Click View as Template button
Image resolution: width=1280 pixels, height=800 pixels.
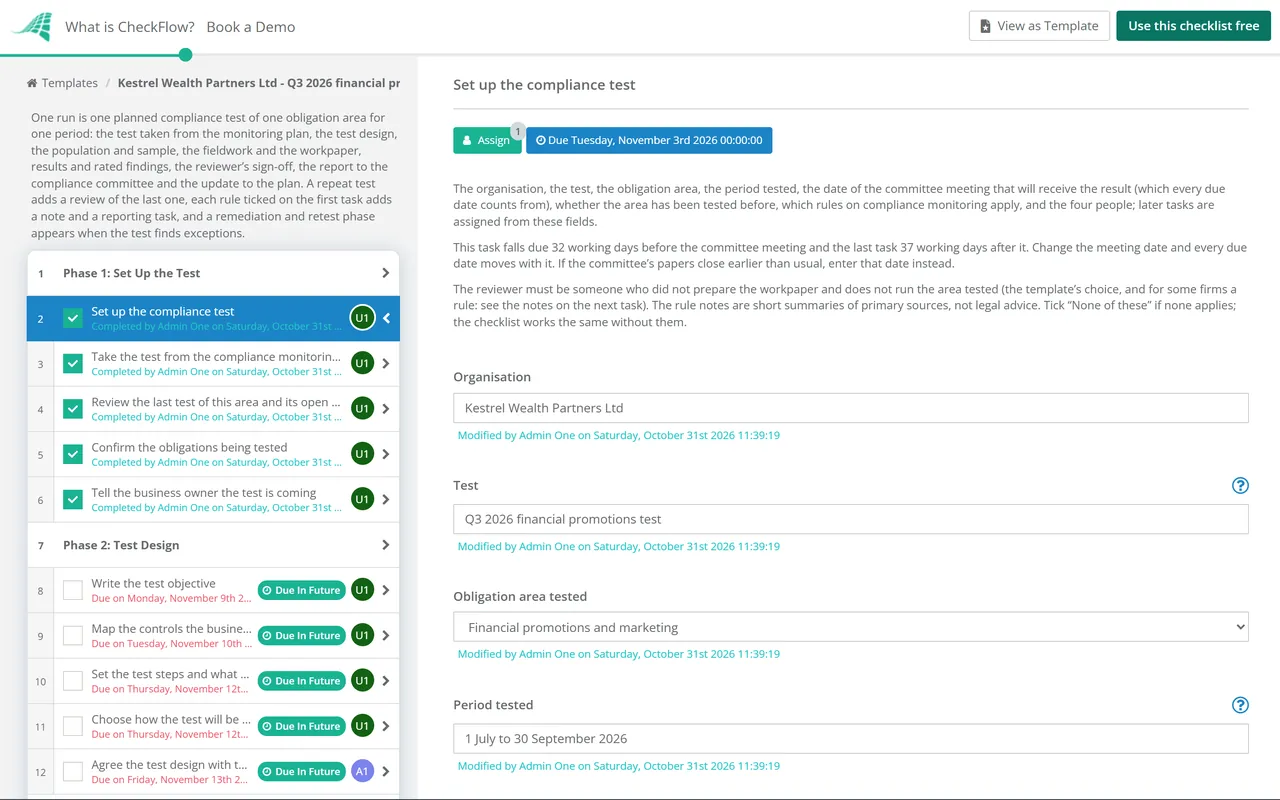click(1039, 26)
